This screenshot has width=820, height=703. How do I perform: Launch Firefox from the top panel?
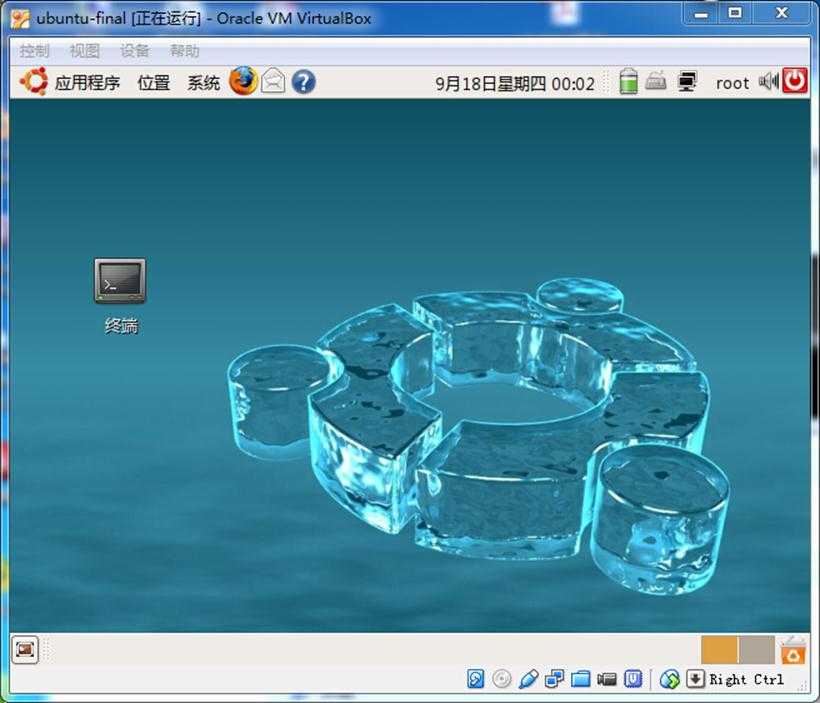(243, 81)
